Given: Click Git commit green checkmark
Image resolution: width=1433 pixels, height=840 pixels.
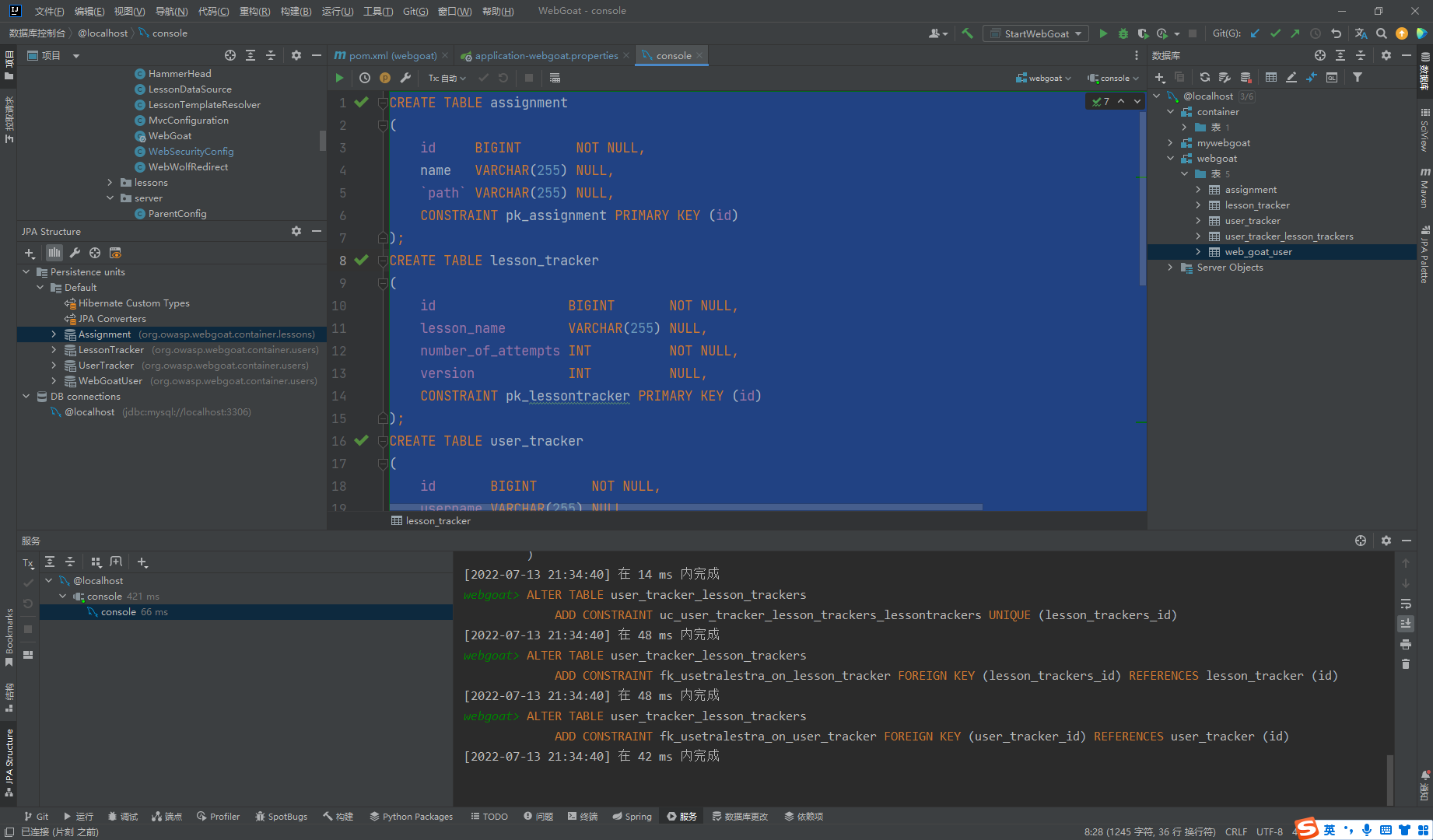Looking at the screenshot, I should point(1275,33).
